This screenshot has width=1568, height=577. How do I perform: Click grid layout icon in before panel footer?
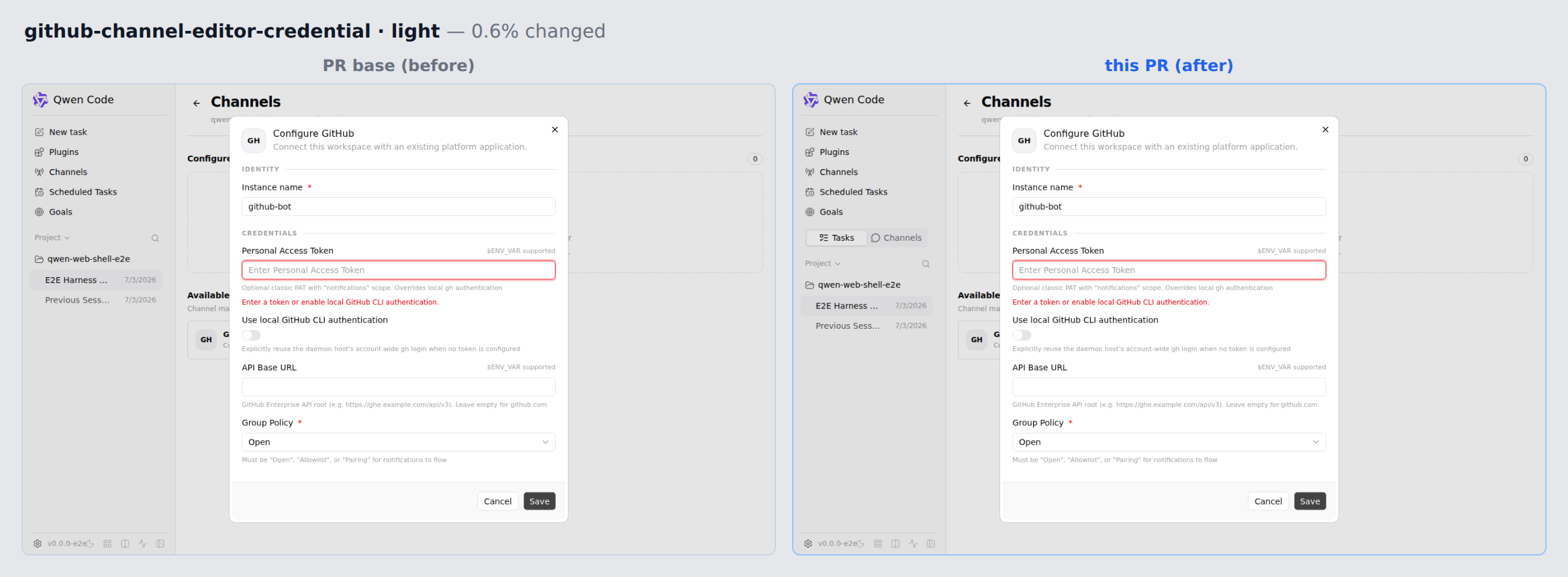tap(107, 543)
